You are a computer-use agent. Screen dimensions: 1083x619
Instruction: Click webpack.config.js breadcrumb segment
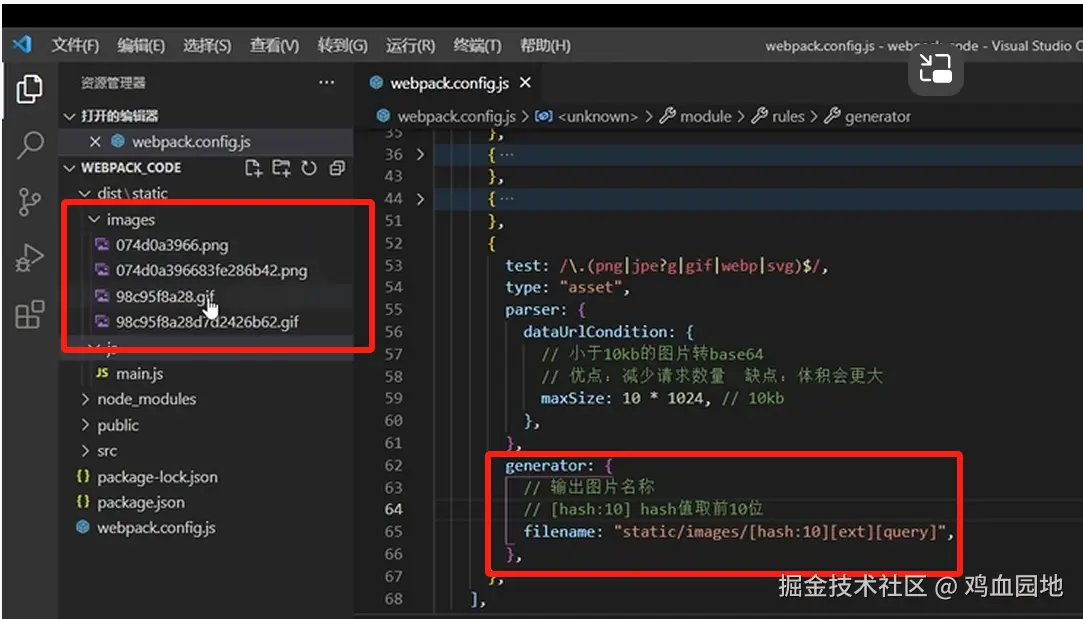[x=457, y=117]
